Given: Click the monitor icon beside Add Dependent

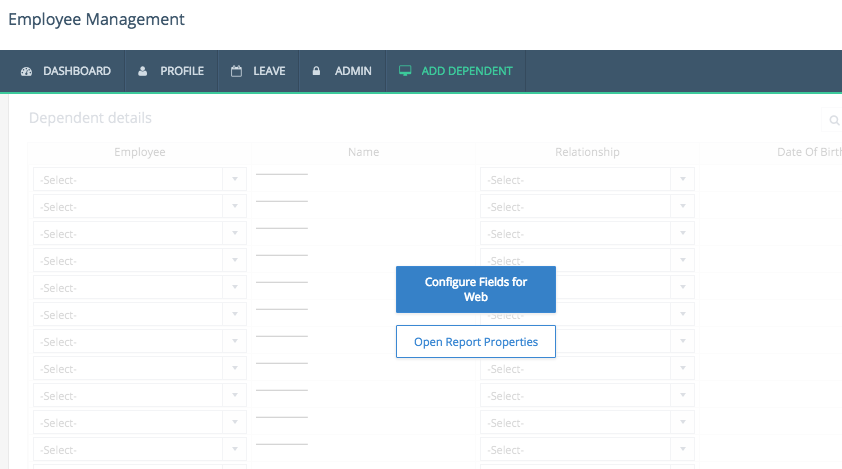Looking at the screenshot, I should point(405,71).
